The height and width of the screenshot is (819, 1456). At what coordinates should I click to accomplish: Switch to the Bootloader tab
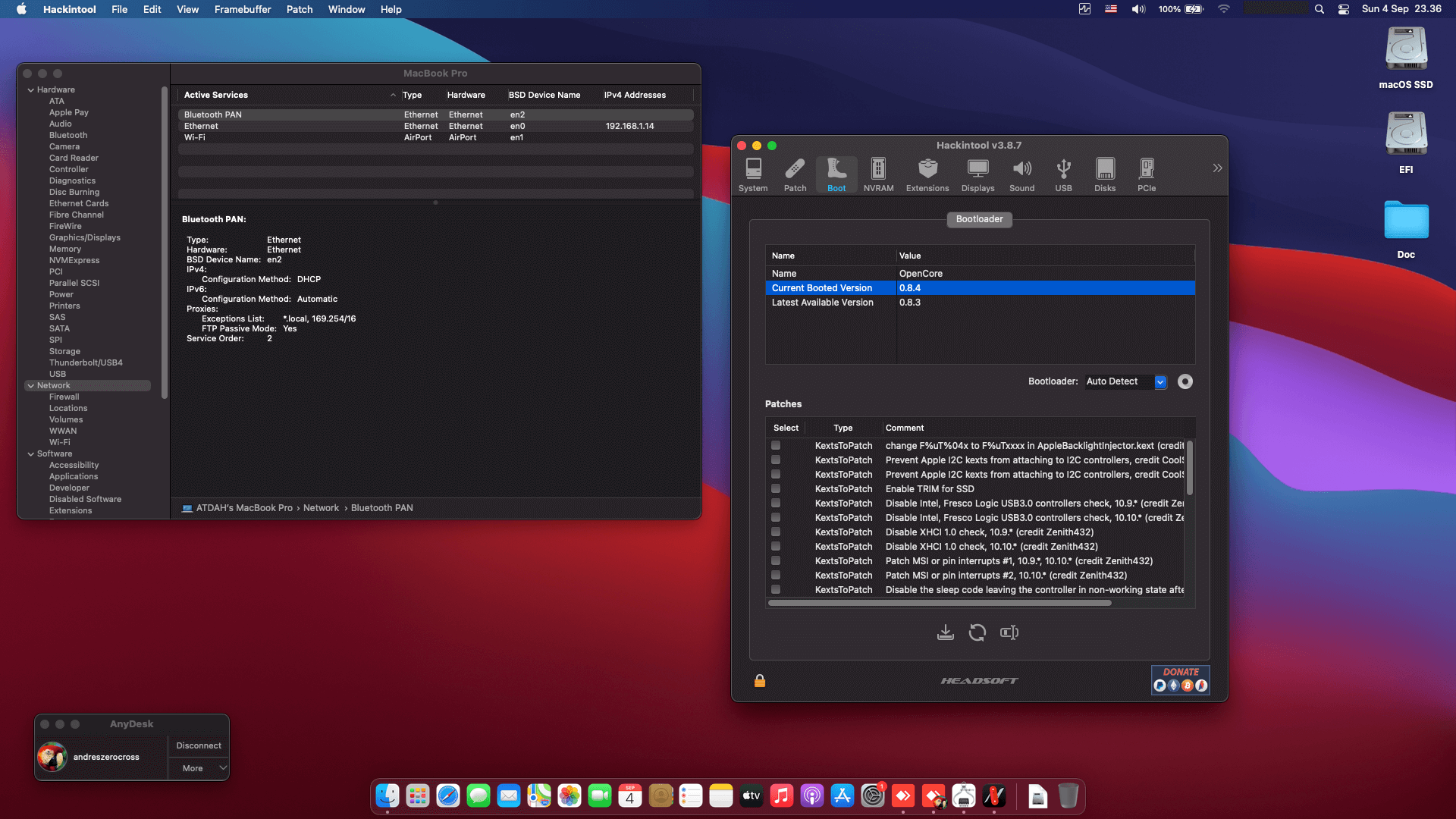tap(979, 219)
